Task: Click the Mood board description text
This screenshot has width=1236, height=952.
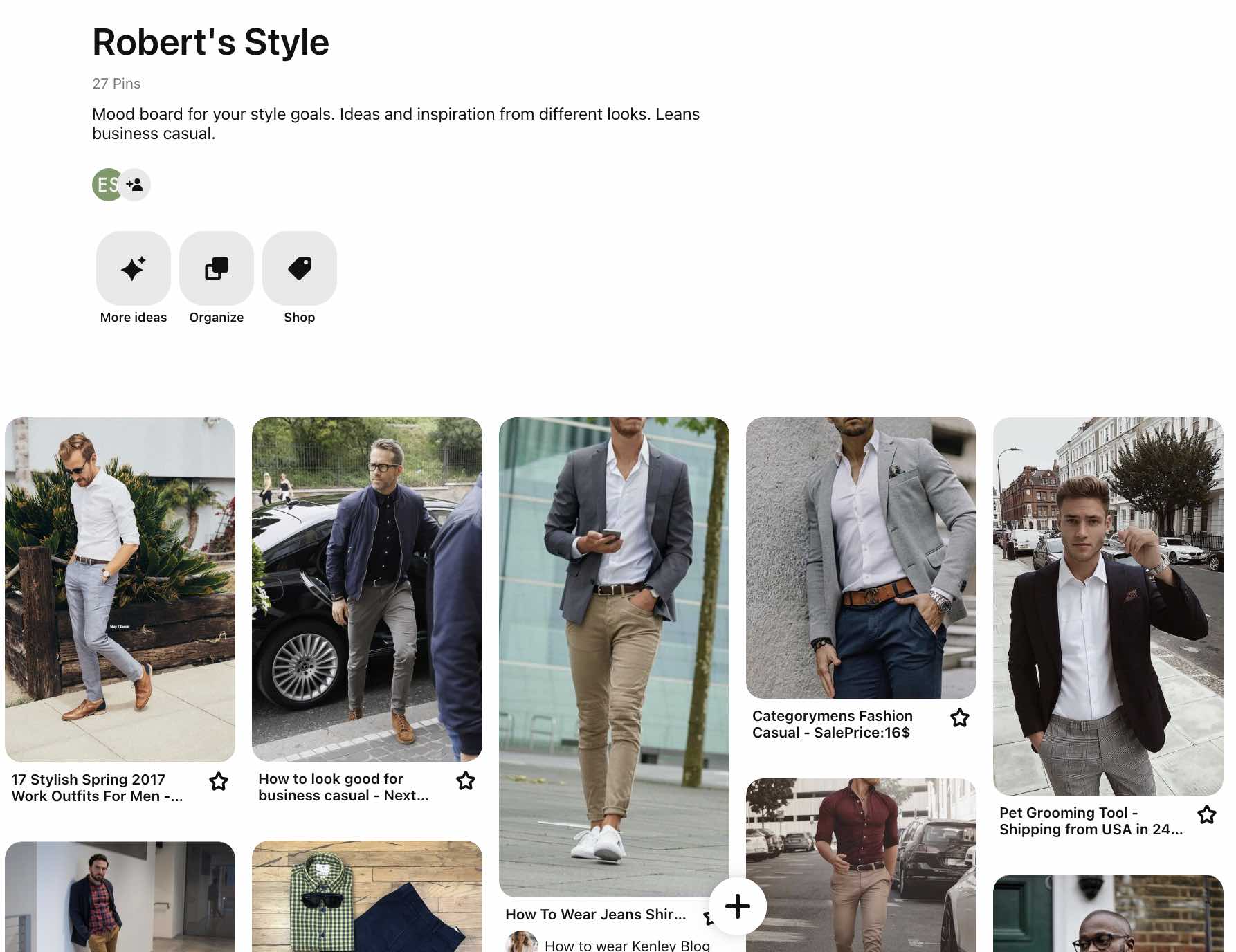Action: pyautogui.click(x=396, y=124)
